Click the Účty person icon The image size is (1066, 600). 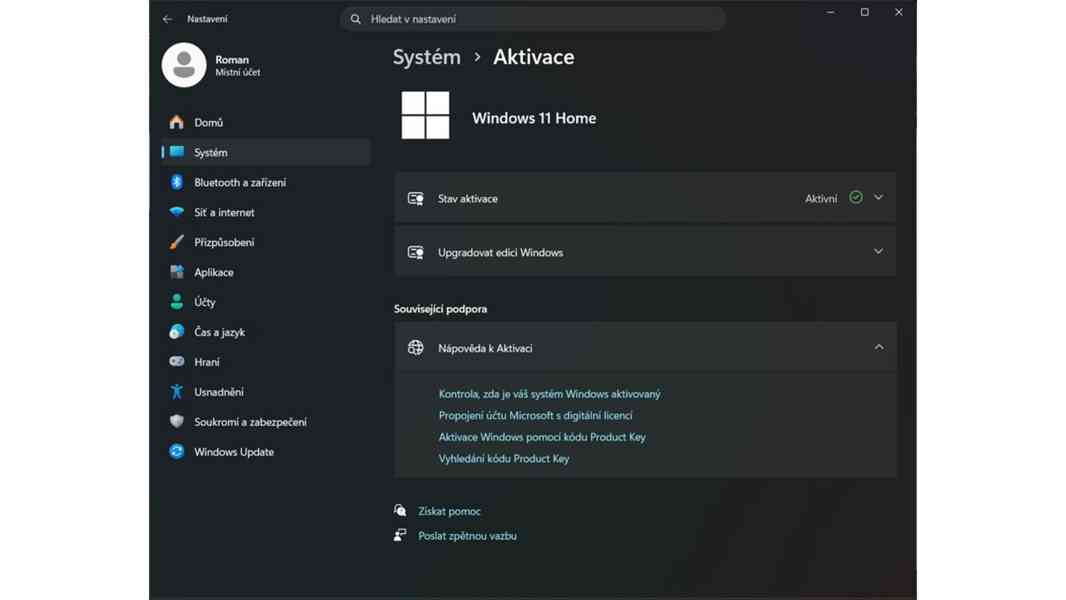(x=177, y=302)
